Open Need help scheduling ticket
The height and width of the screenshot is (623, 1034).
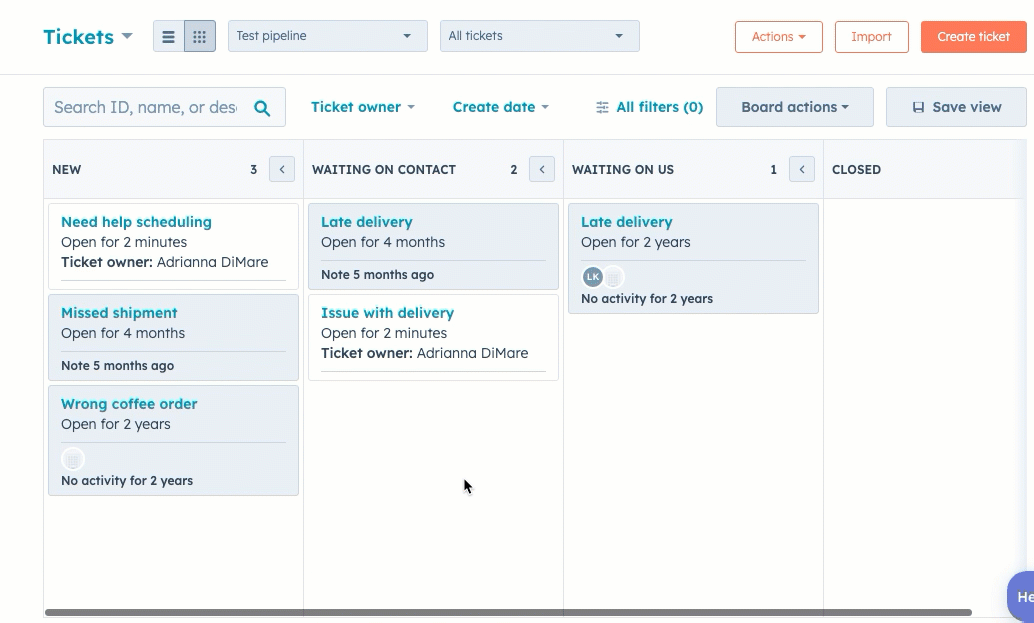tap(137, 222)
